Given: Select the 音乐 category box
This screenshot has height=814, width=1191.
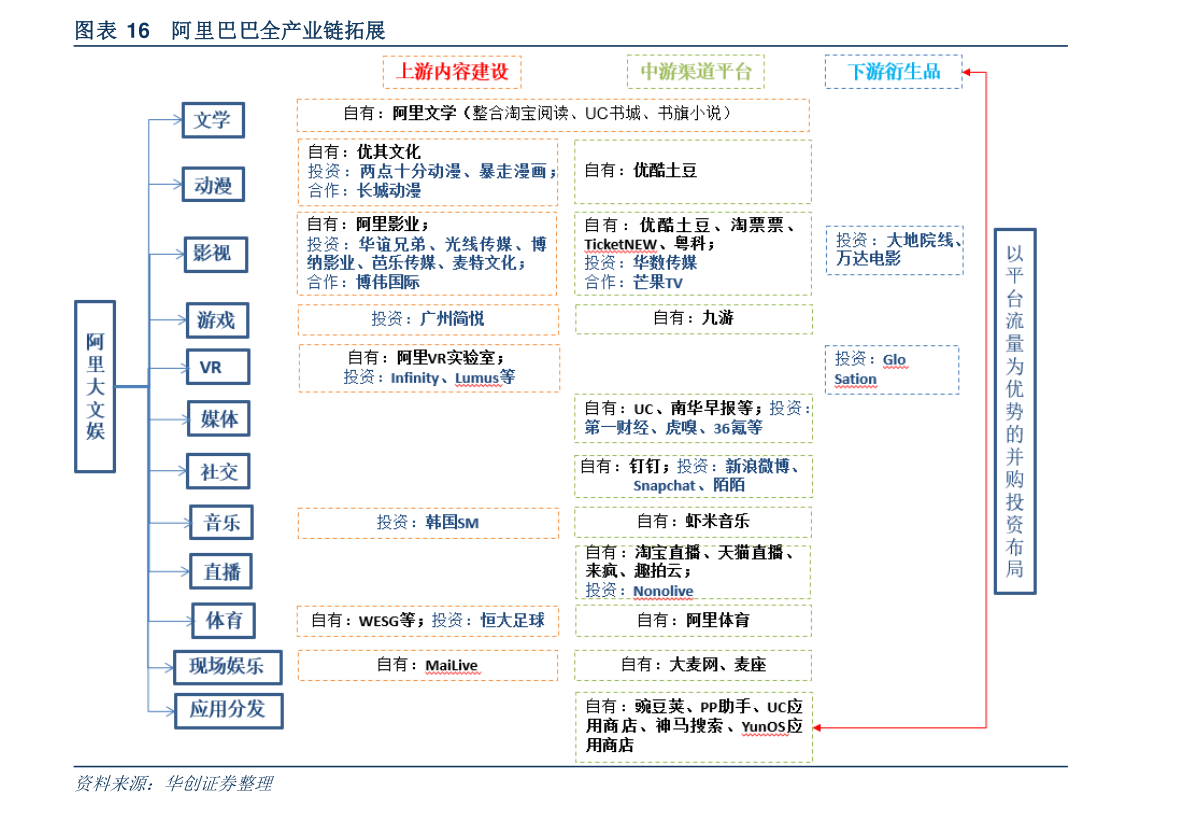Looking at the screenshot, I should [221, 522].
